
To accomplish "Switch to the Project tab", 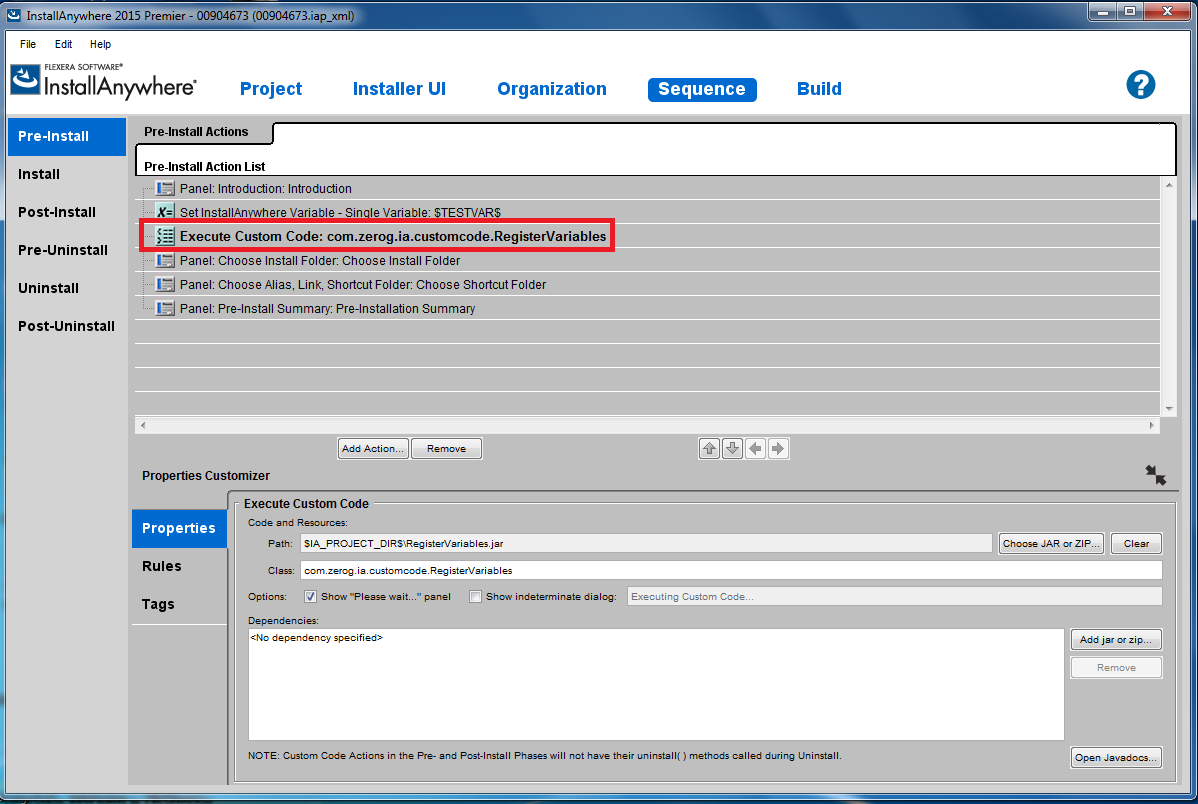I will pos(270,89).
